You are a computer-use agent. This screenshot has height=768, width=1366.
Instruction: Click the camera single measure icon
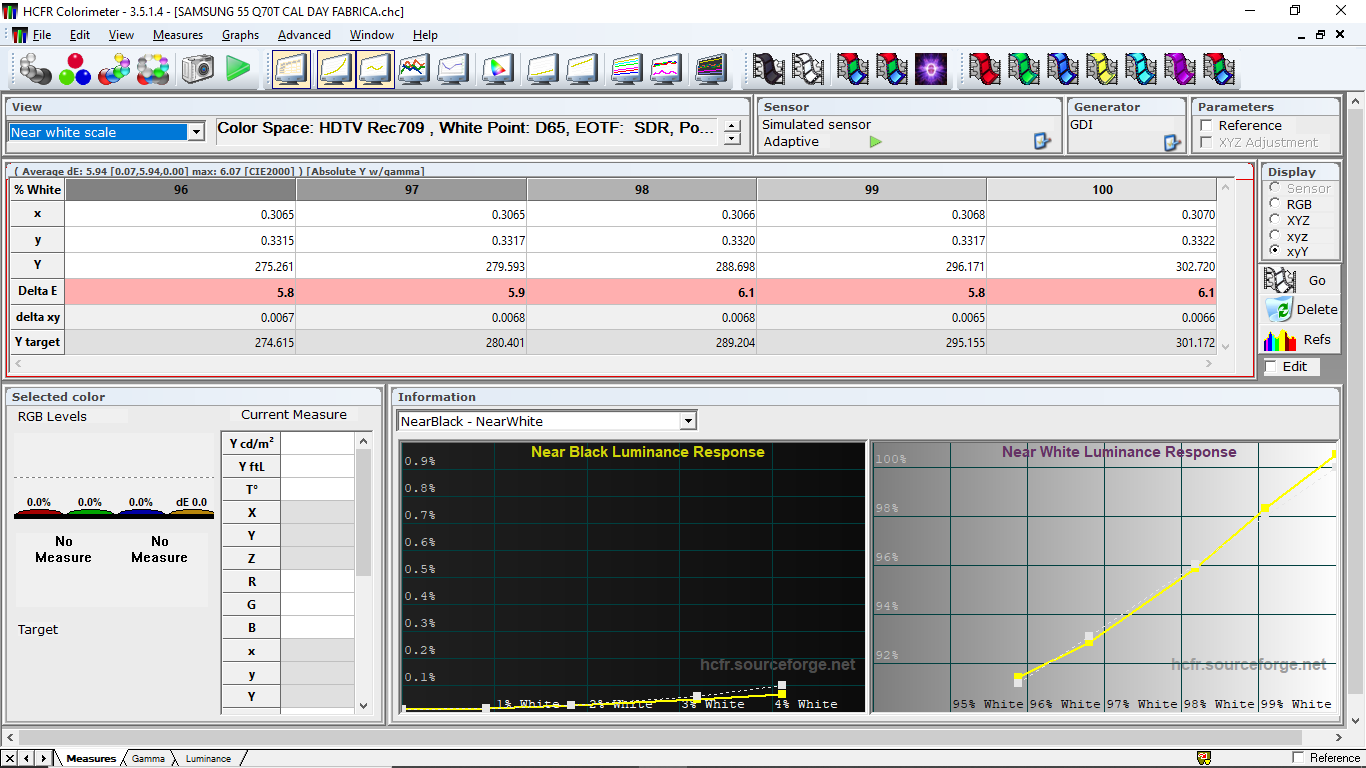(198, 69)
